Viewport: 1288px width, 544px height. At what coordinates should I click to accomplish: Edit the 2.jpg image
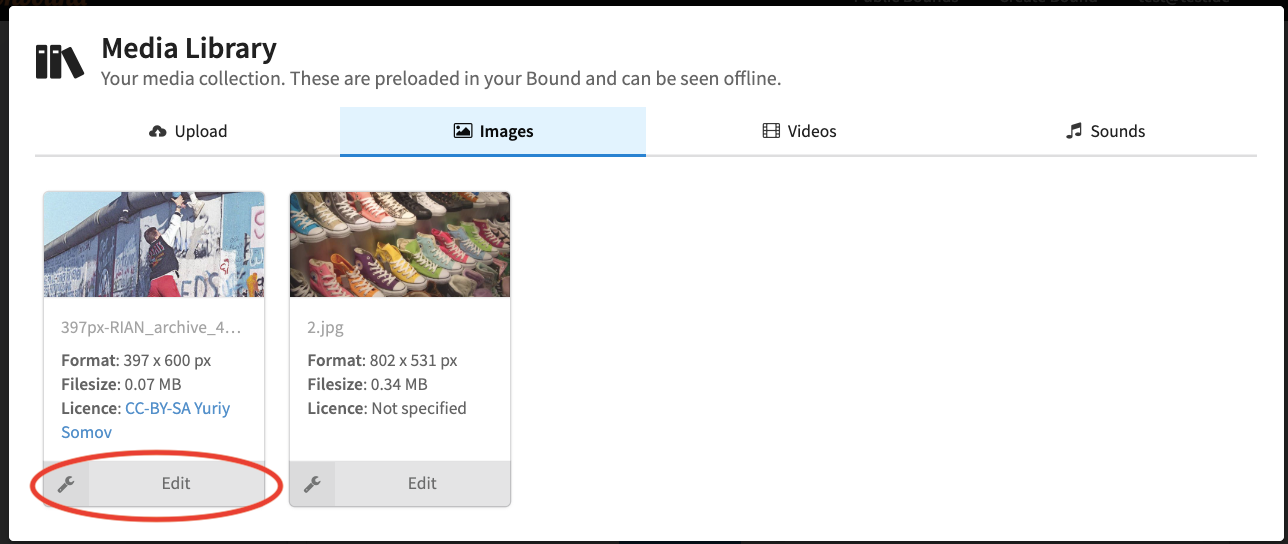point(422,484)
